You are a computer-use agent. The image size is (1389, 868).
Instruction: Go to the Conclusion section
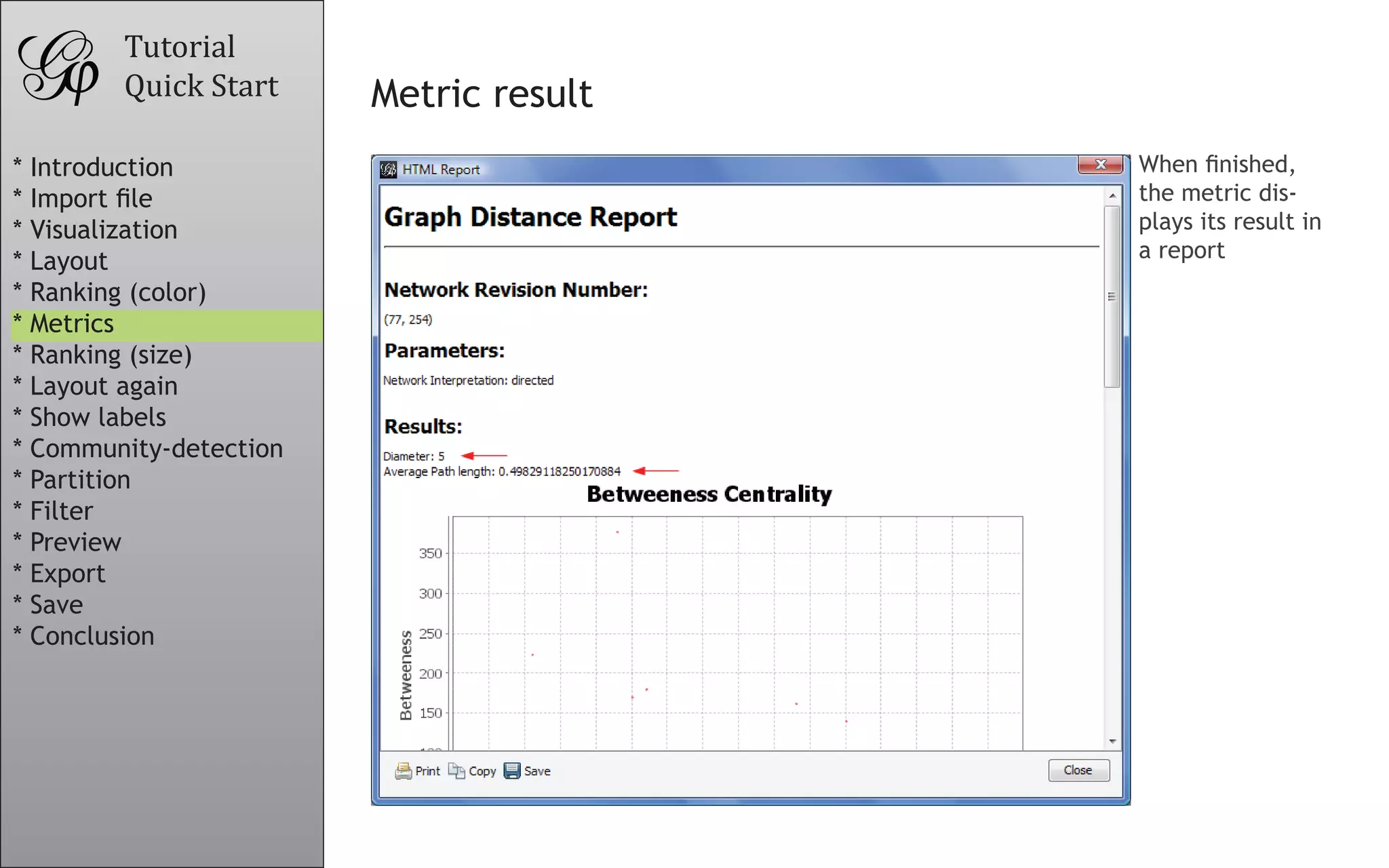click(x=92, y=636)
